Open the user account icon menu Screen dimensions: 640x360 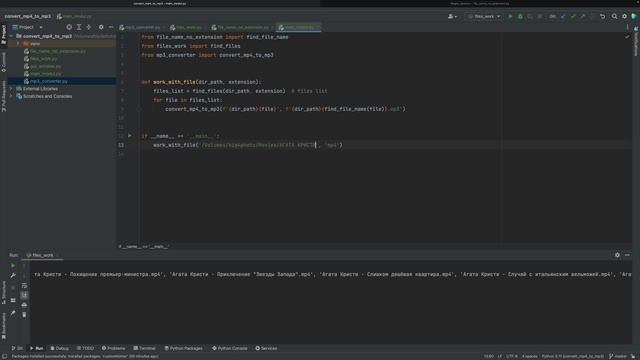point(452,16)
